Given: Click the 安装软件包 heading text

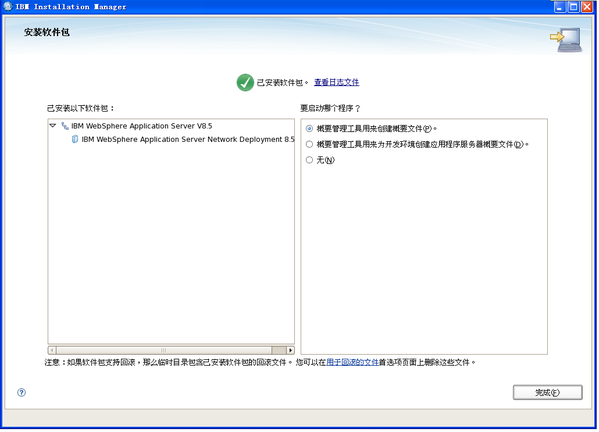Looking at the screenshot, I should 47,32.
